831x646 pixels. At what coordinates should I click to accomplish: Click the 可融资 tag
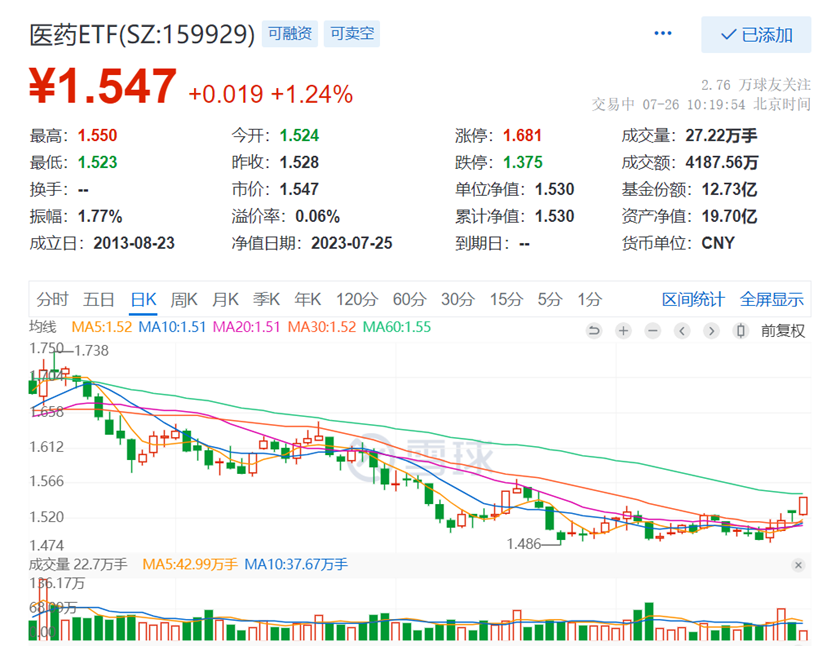click(289, 34)
